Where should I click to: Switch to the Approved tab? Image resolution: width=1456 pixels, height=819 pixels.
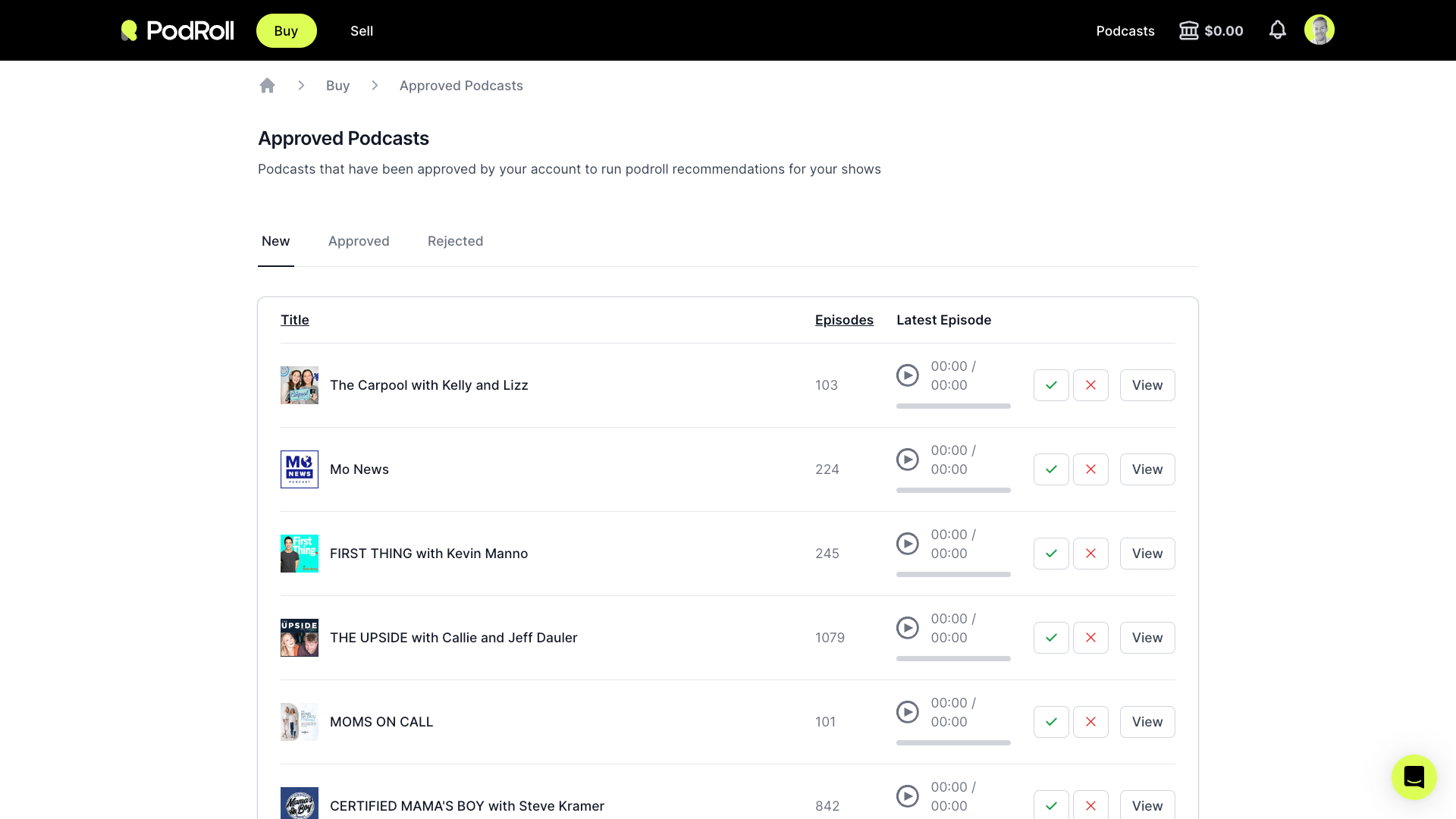pyautogui.click(x=359, y=241)
